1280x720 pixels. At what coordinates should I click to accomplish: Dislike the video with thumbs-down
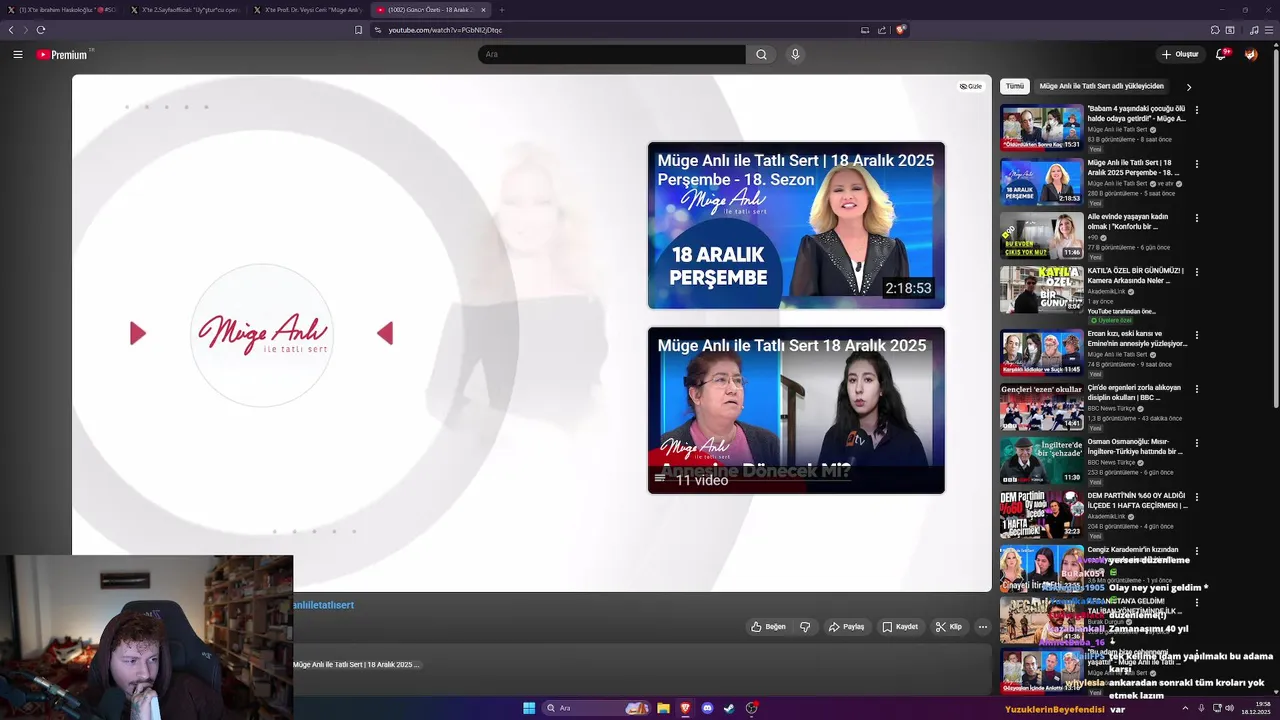(x=805, y=627)
